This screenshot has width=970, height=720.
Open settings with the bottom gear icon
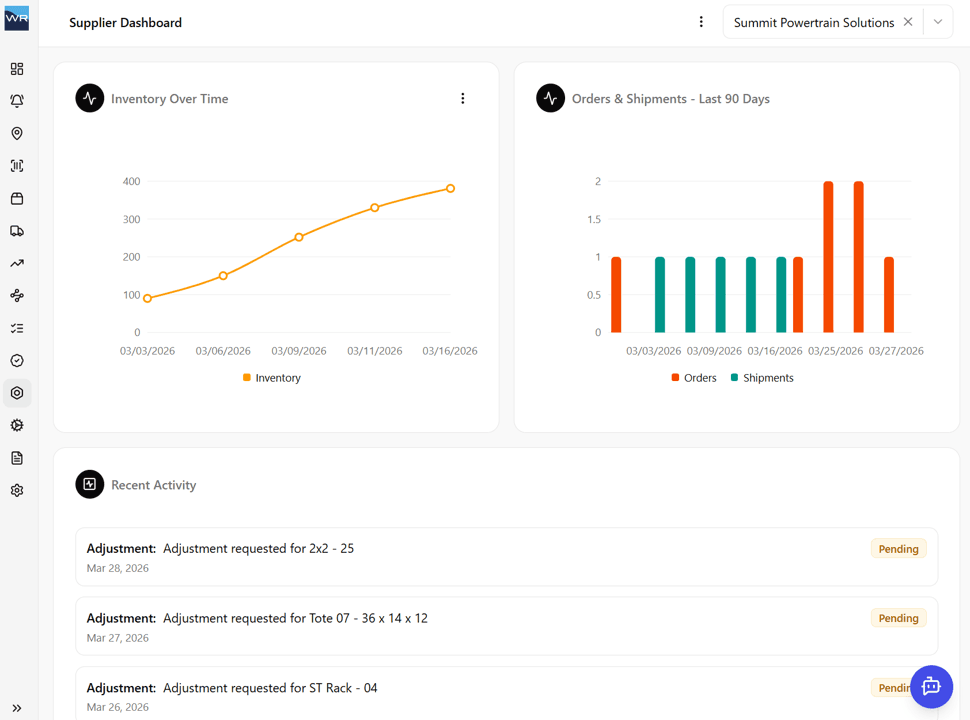pyautogui.click(x=16, y=490)
